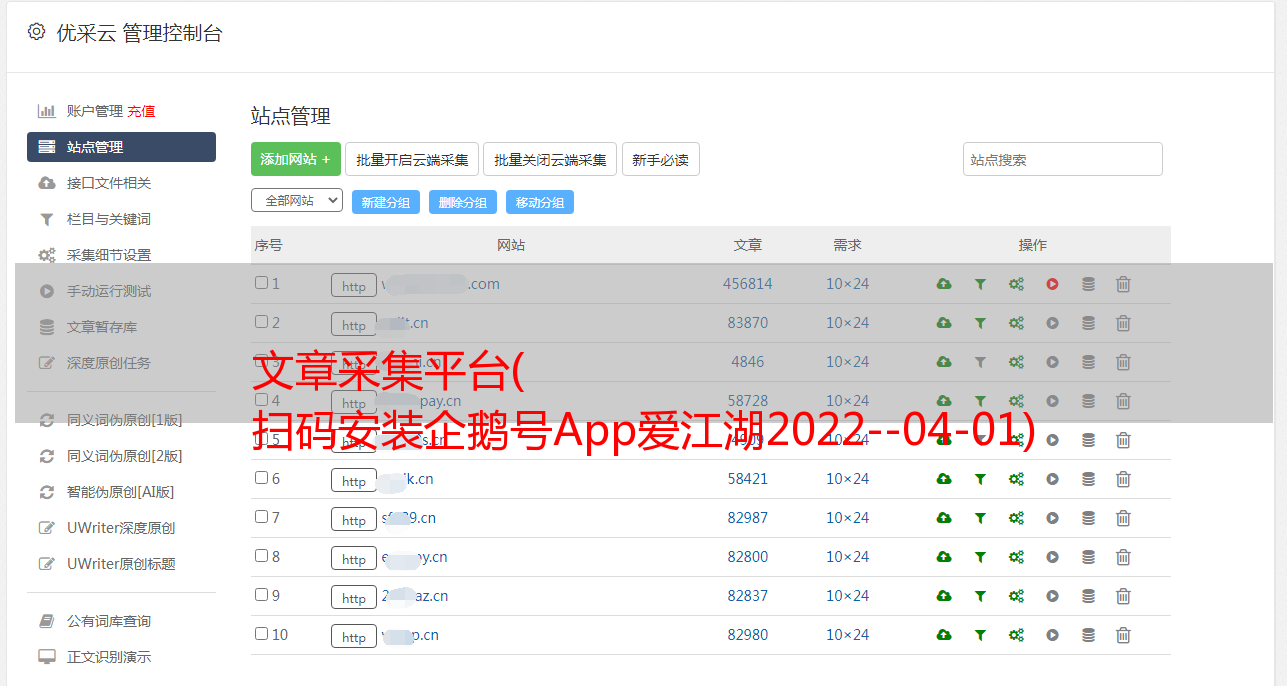The width and height of the screenshot is (1287, 686).
Task: Click the 10×24 value in row 8
Action: [x=848, y=557]
